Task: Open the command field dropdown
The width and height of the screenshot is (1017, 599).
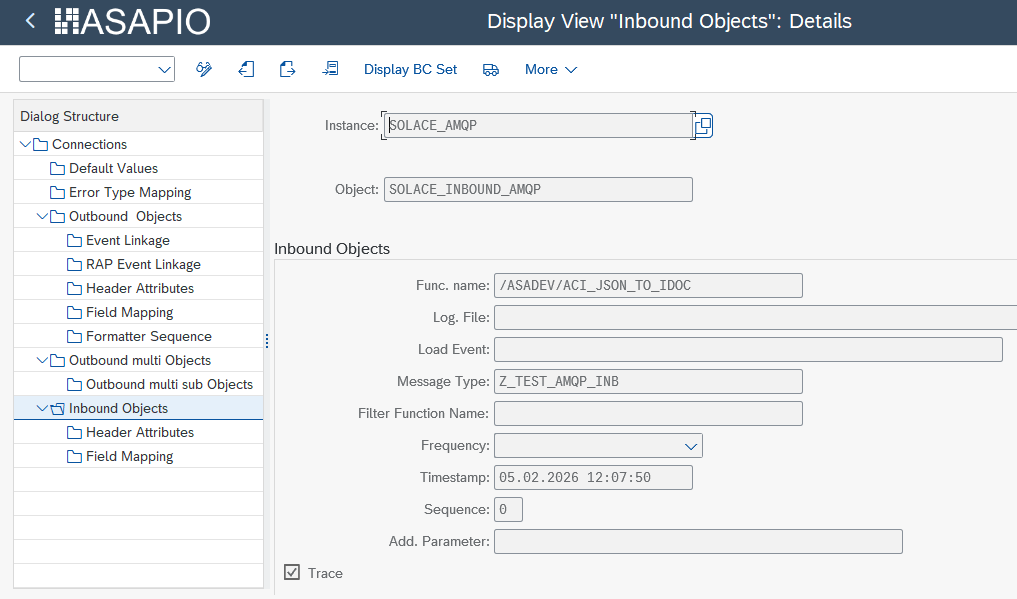Action: (164, 69)
